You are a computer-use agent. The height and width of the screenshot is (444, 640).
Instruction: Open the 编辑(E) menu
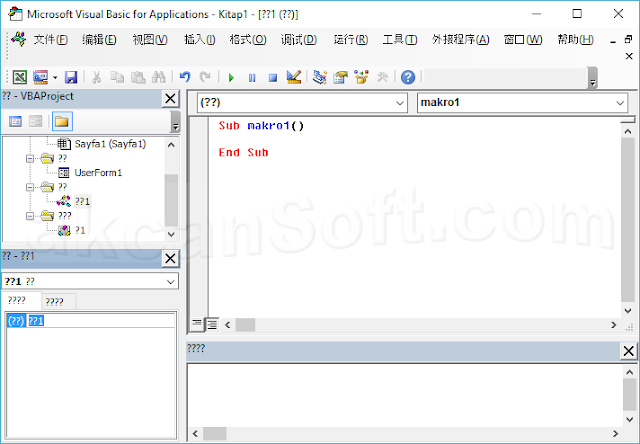[99, 40]
